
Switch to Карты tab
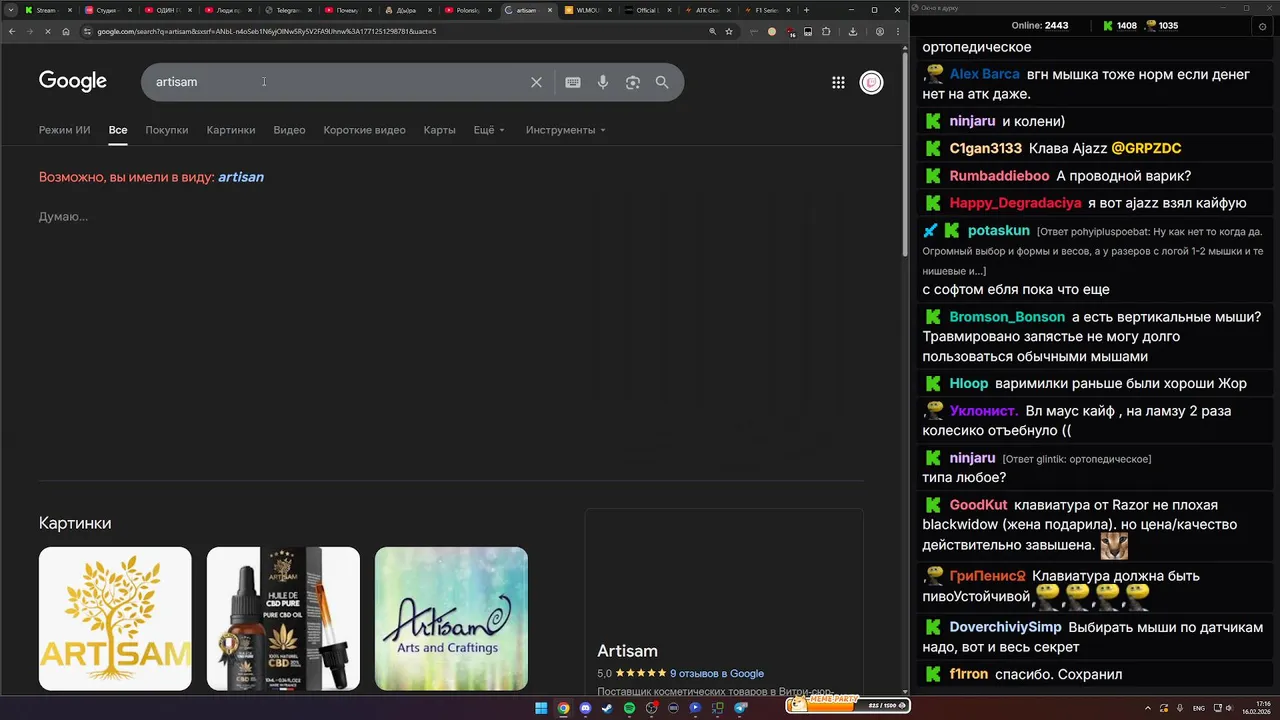tap(439, 130)
